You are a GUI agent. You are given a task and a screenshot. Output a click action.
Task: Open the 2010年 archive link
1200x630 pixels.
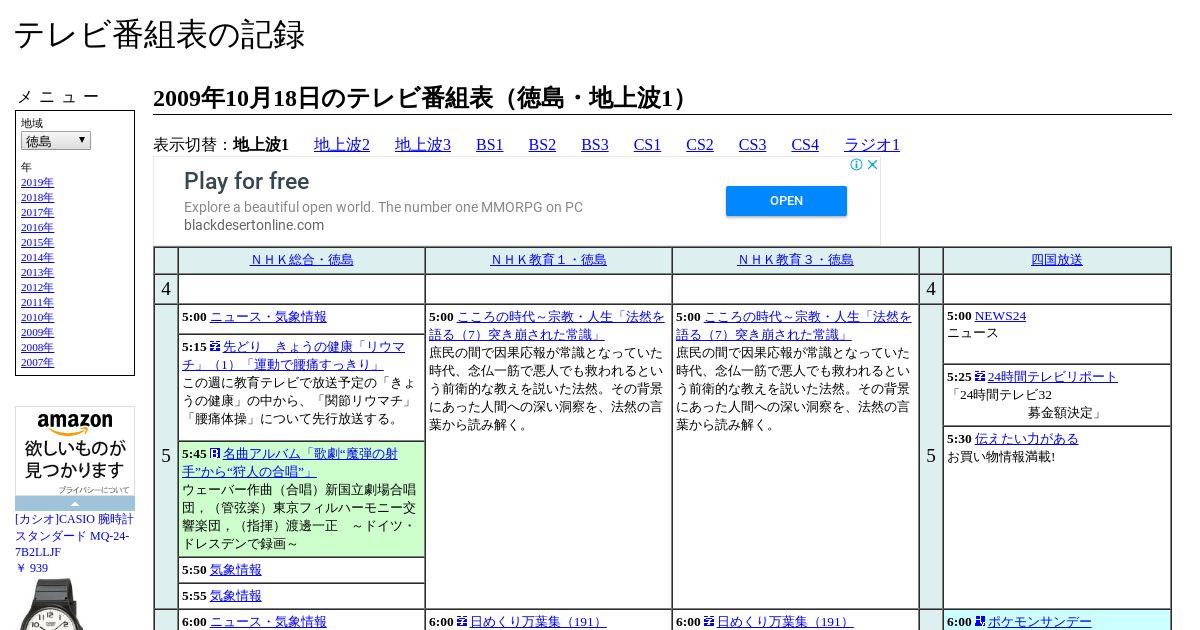tap(37, 318)
